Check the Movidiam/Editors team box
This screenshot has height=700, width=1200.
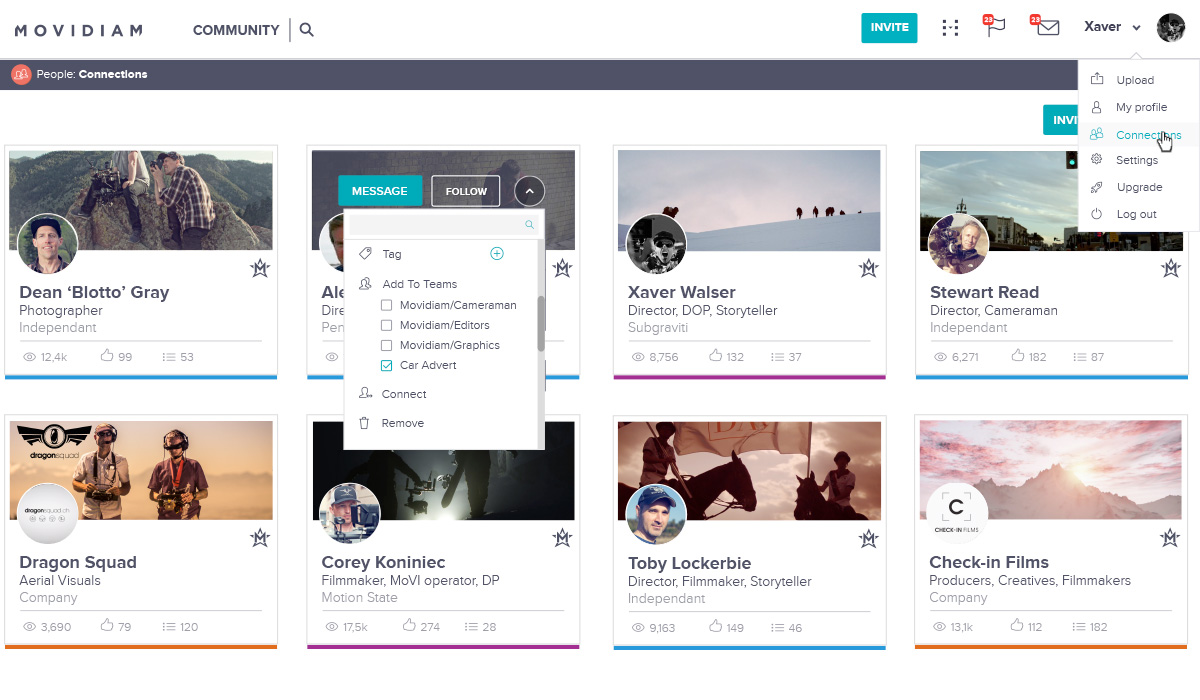387,325
